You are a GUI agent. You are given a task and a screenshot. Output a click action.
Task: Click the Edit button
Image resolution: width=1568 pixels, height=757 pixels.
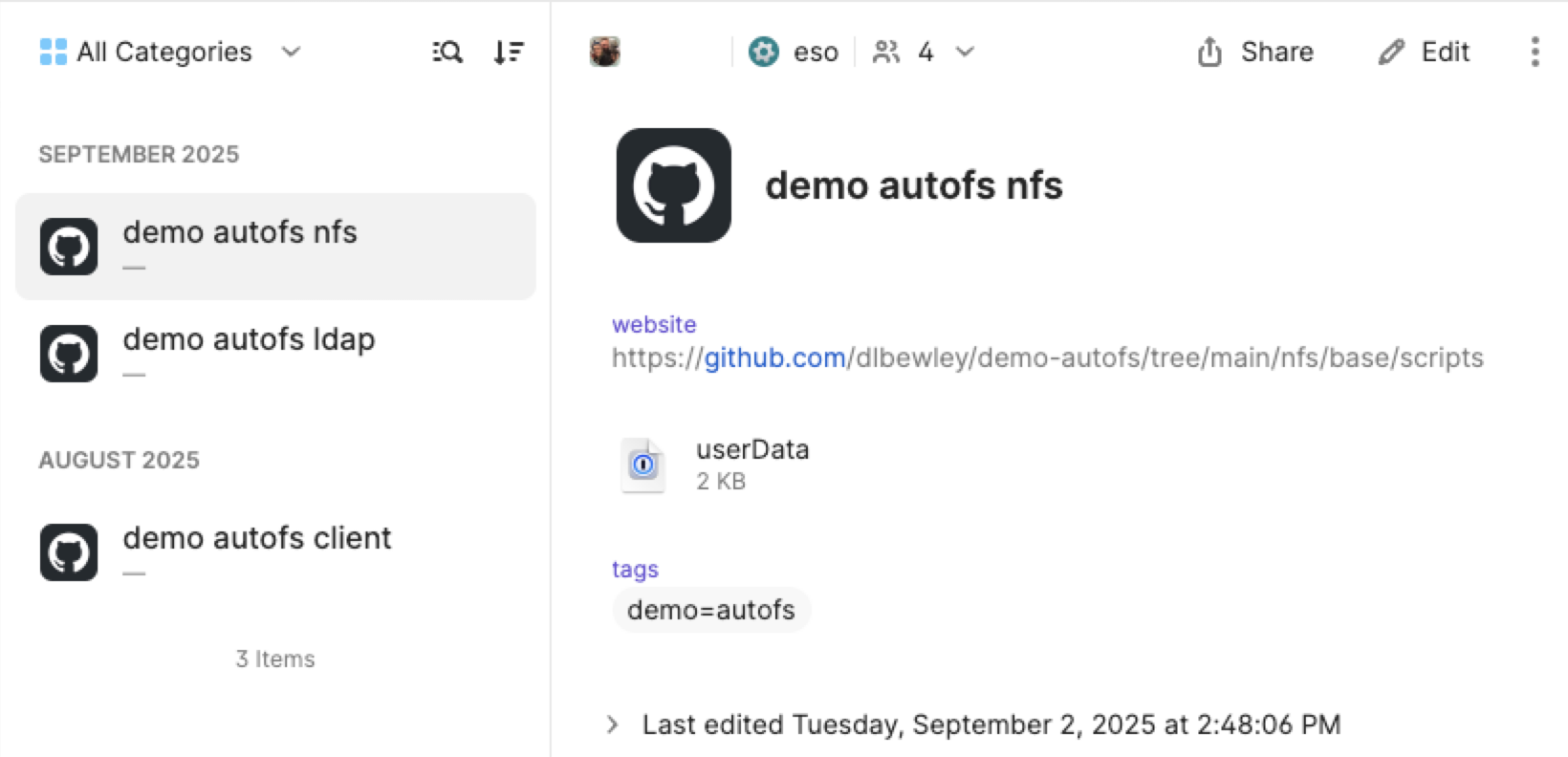tap(1424, 52)
